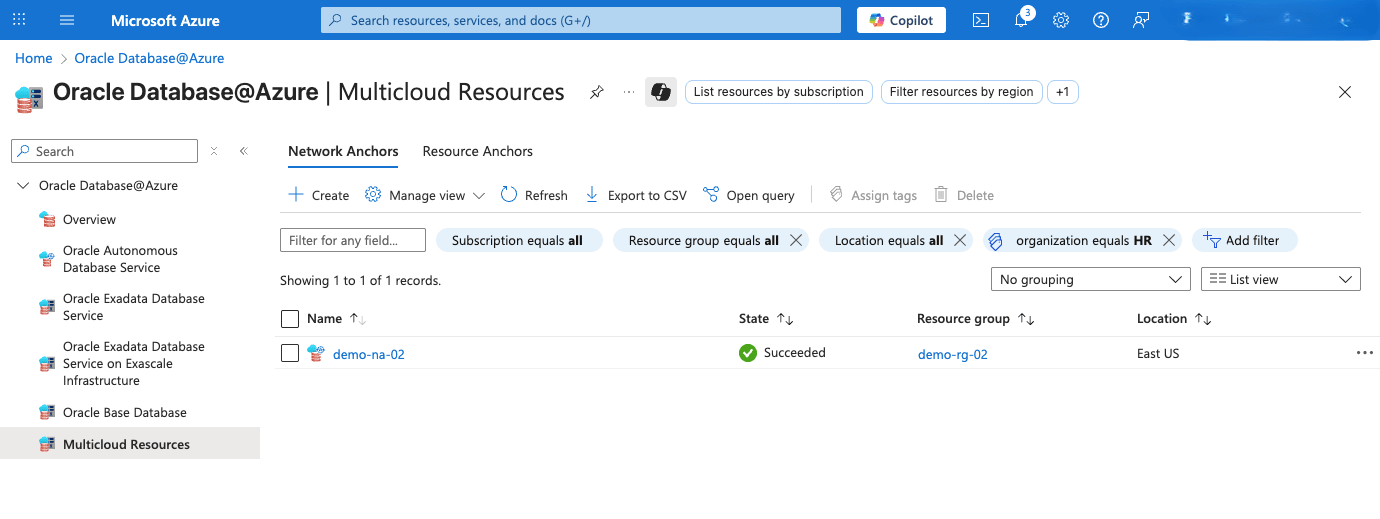Screen dimensions: 1380x519
Task: Click the Refresh toolbar button
Action: 534,195
